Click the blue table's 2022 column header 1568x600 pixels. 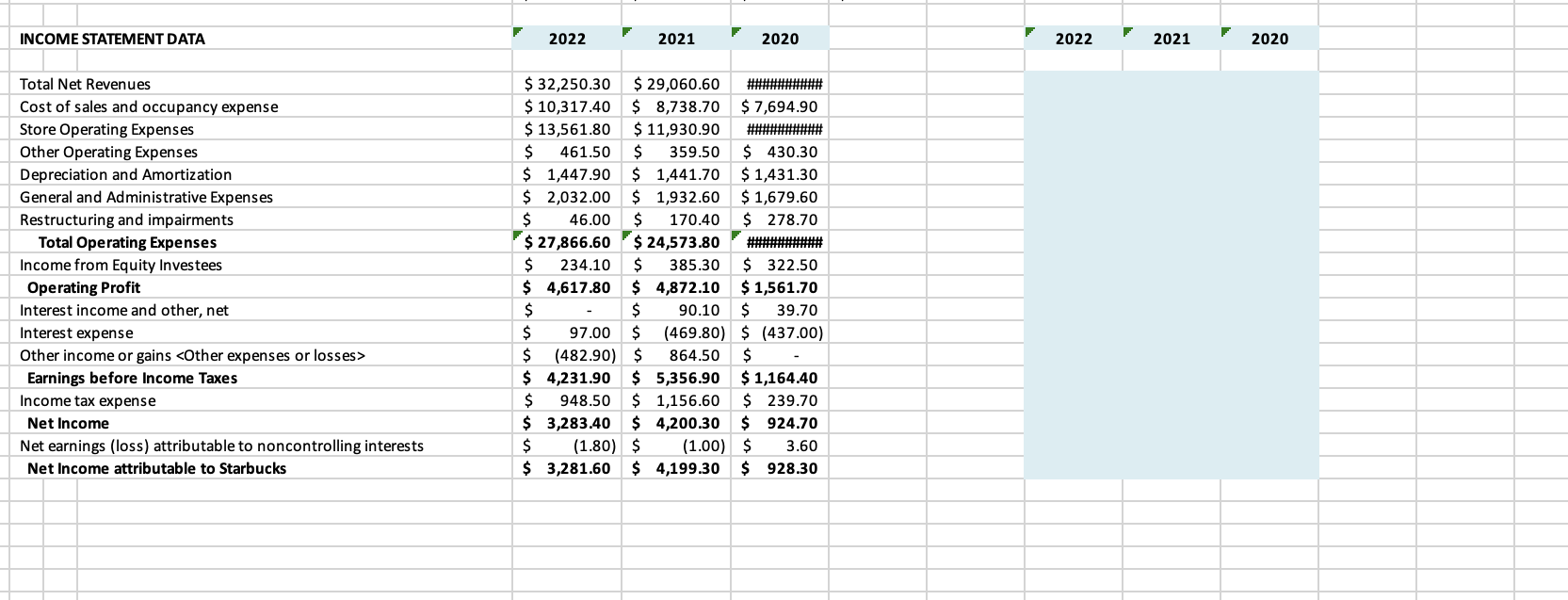(1074, 39)
